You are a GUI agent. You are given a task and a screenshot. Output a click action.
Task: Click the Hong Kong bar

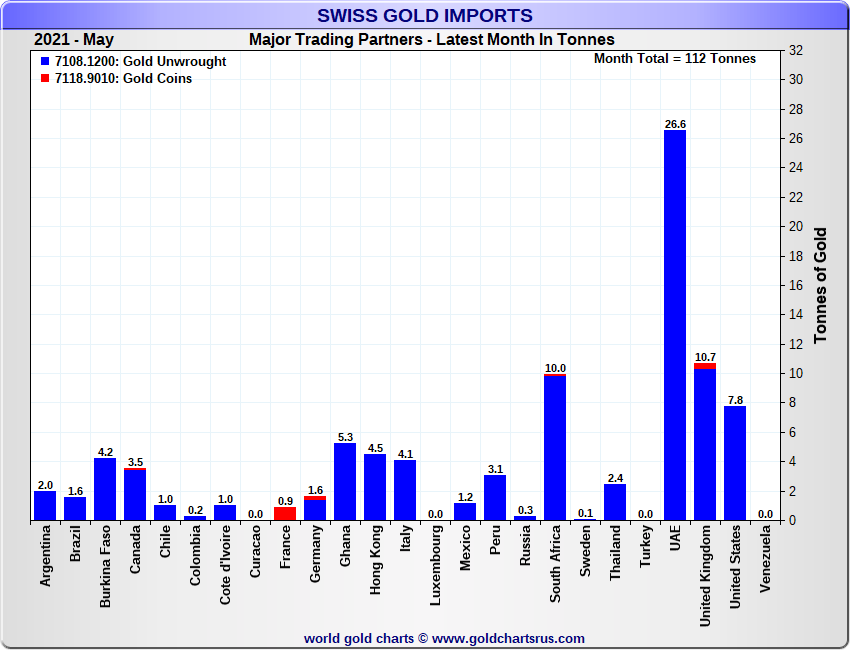[375, 487]
